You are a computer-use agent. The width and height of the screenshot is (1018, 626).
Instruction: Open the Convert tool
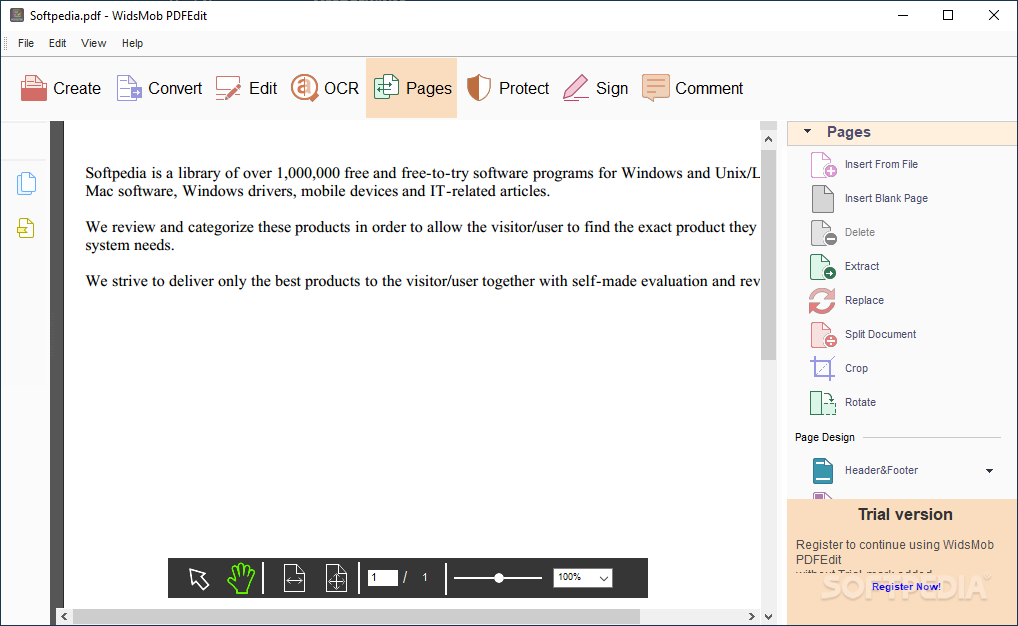(159, 88)
